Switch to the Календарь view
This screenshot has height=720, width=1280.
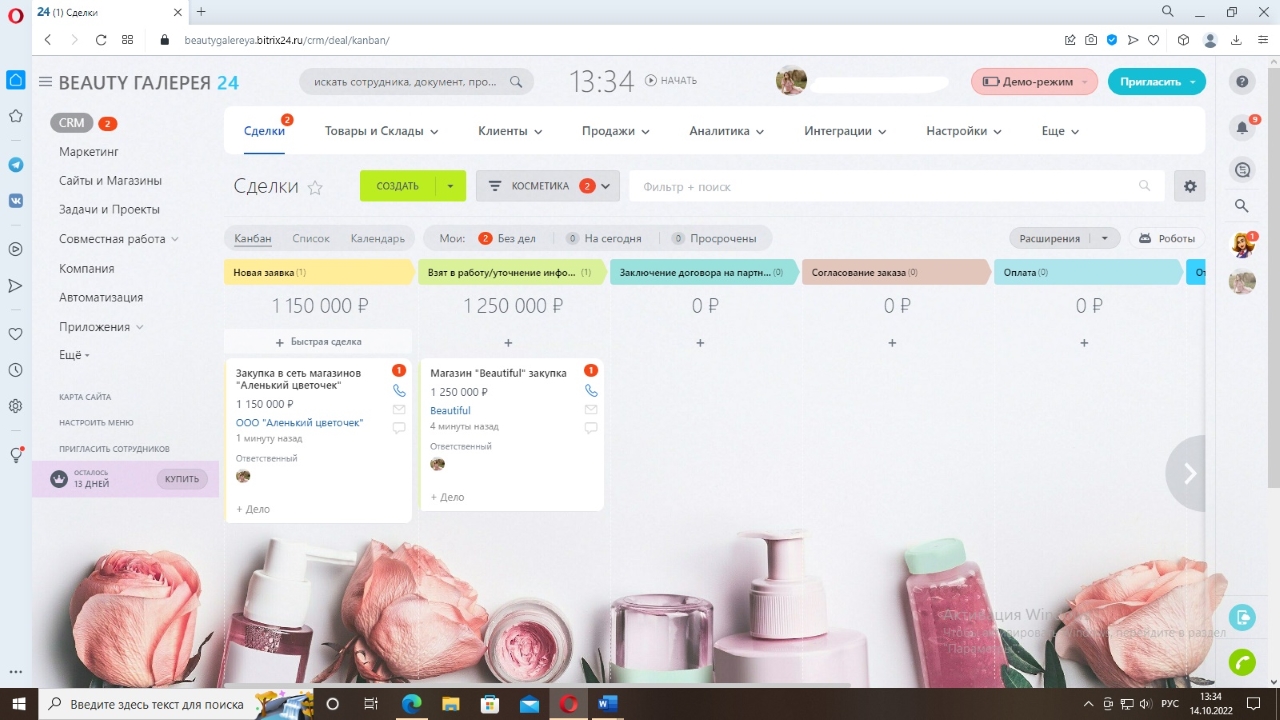tap(378, 239)
